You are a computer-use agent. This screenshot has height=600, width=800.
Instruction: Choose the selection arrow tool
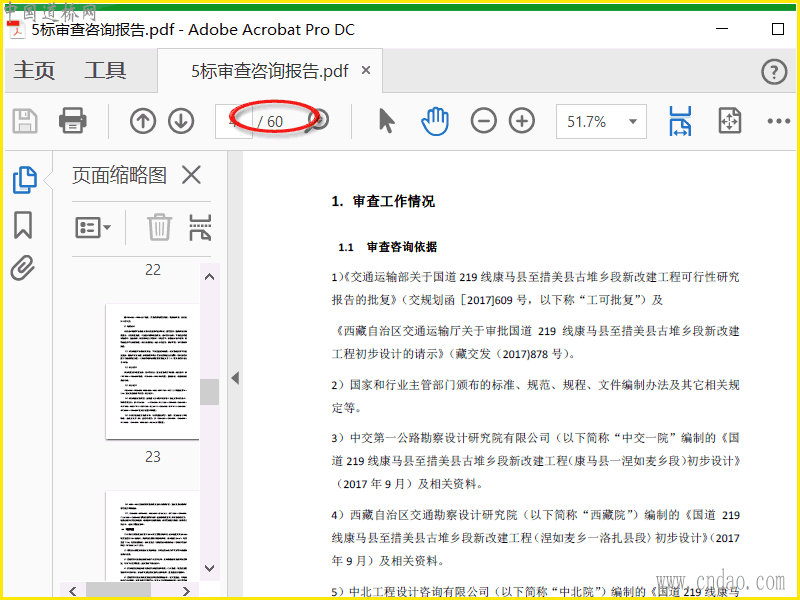[x=387, y=121]
